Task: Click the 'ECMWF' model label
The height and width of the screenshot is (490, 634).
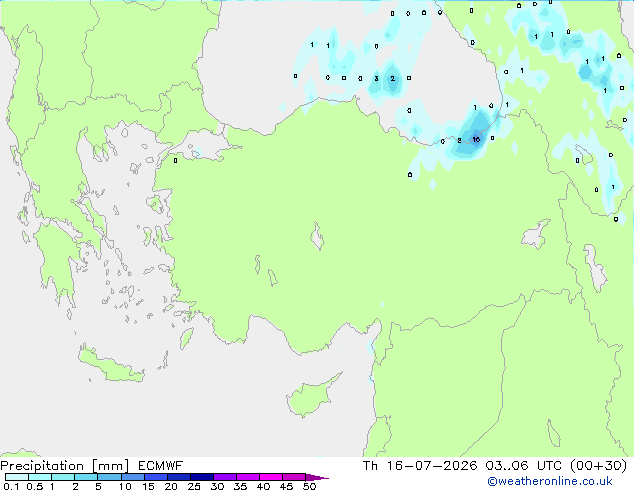Action: pyautogui.click(x=161, y=466)
